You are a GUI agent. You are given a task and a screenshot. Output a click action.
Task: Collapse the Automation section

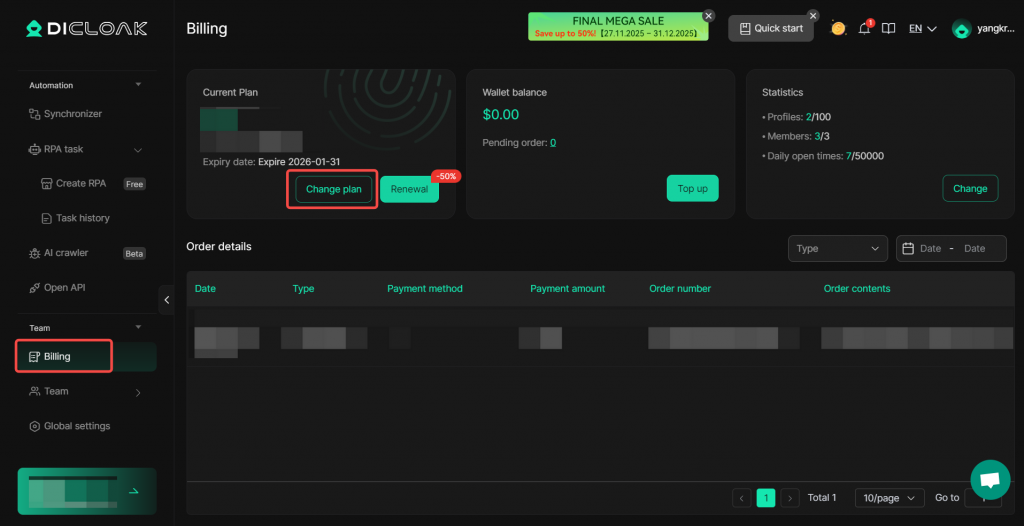138,85
